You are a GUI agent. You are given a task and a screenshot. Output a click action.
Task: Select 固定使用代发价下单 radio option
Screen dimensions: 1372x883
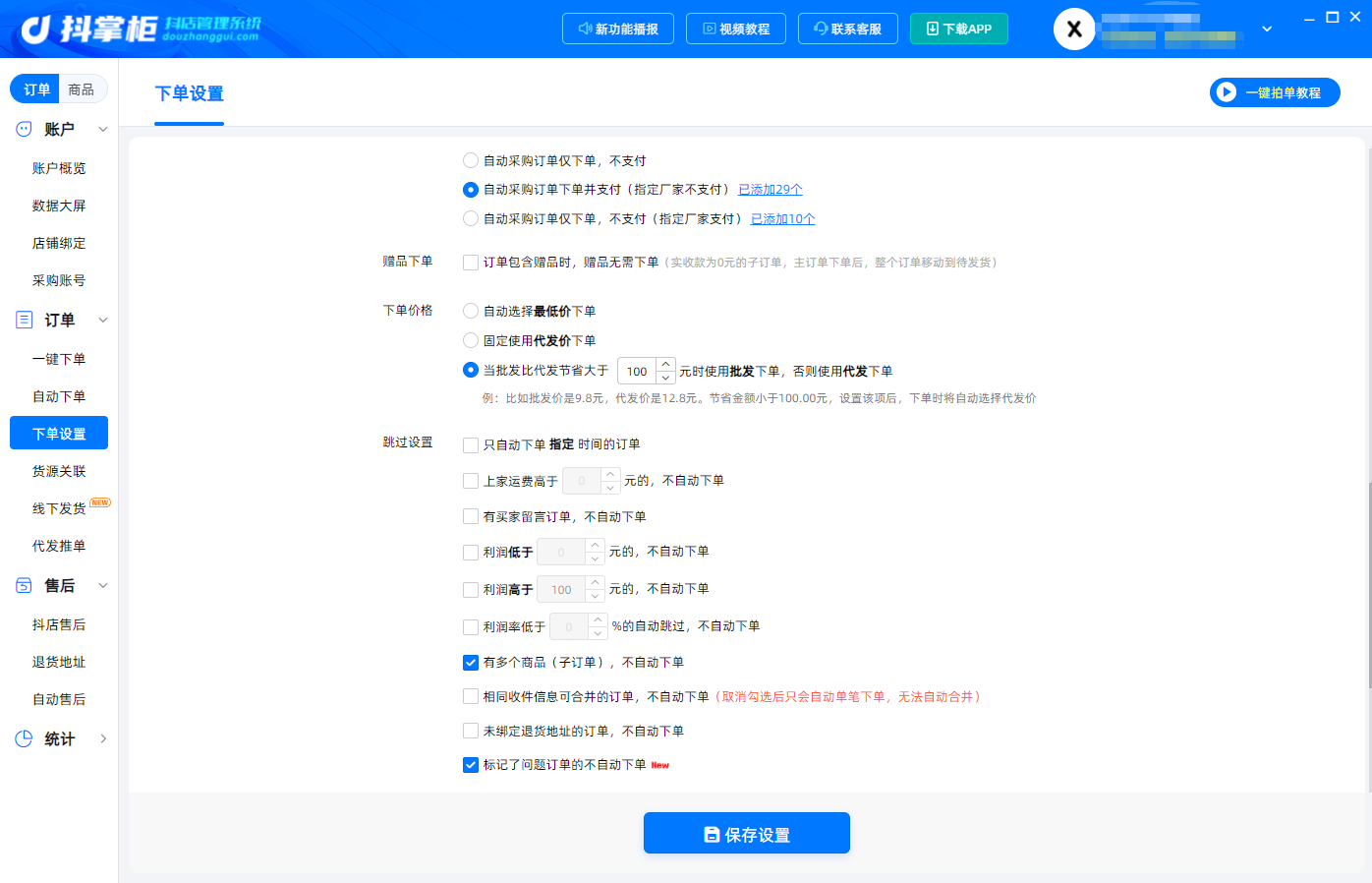471,340
